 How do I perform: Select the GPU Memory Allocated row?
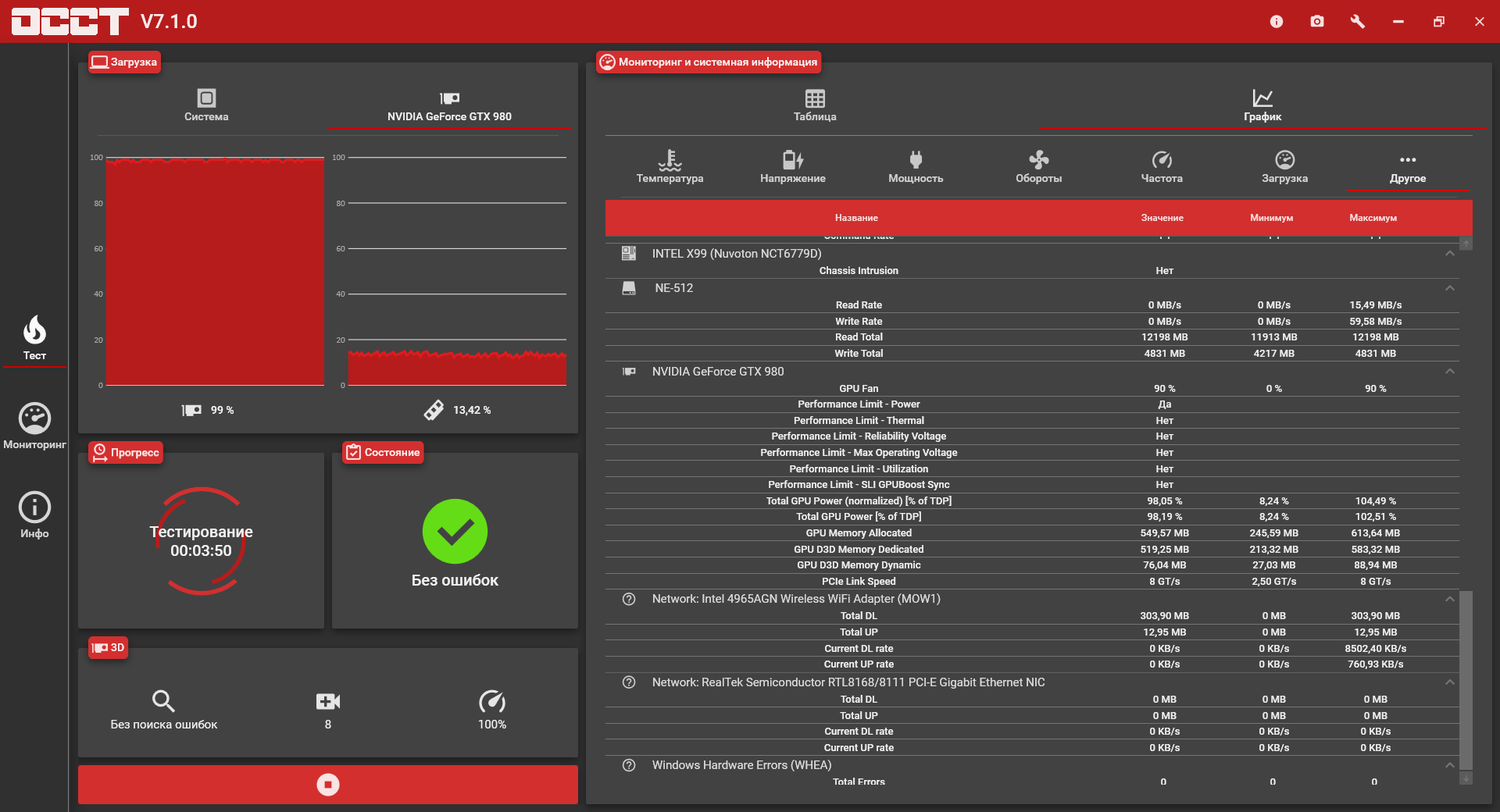click(1032, 533)
